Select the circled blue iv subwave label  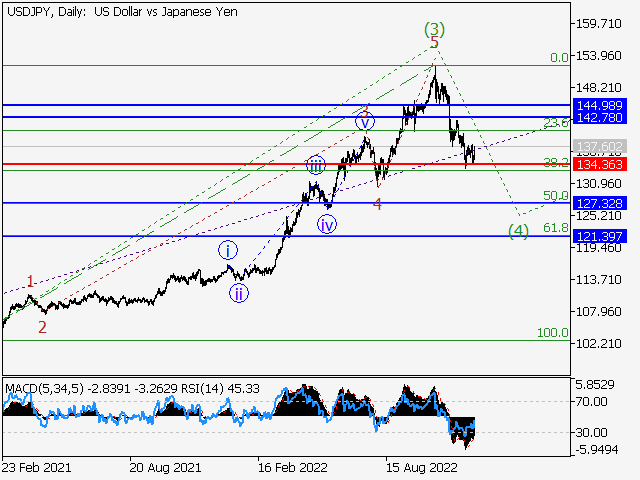tap(327, 224)
